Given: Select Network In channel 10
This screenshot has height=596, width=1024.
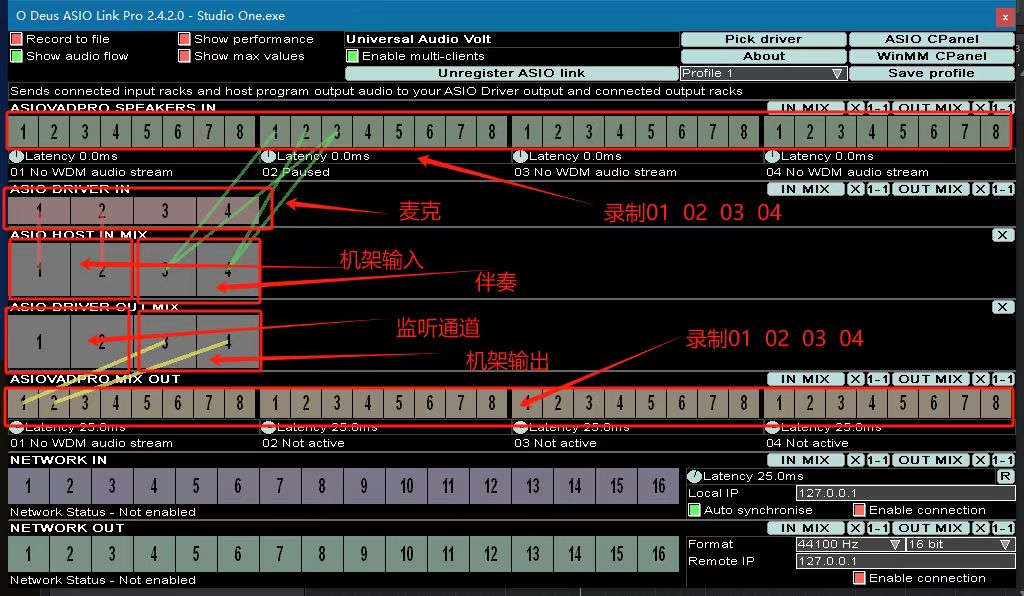Looking at the screenshot, I should pyautogui.click(x=406, y=486).
